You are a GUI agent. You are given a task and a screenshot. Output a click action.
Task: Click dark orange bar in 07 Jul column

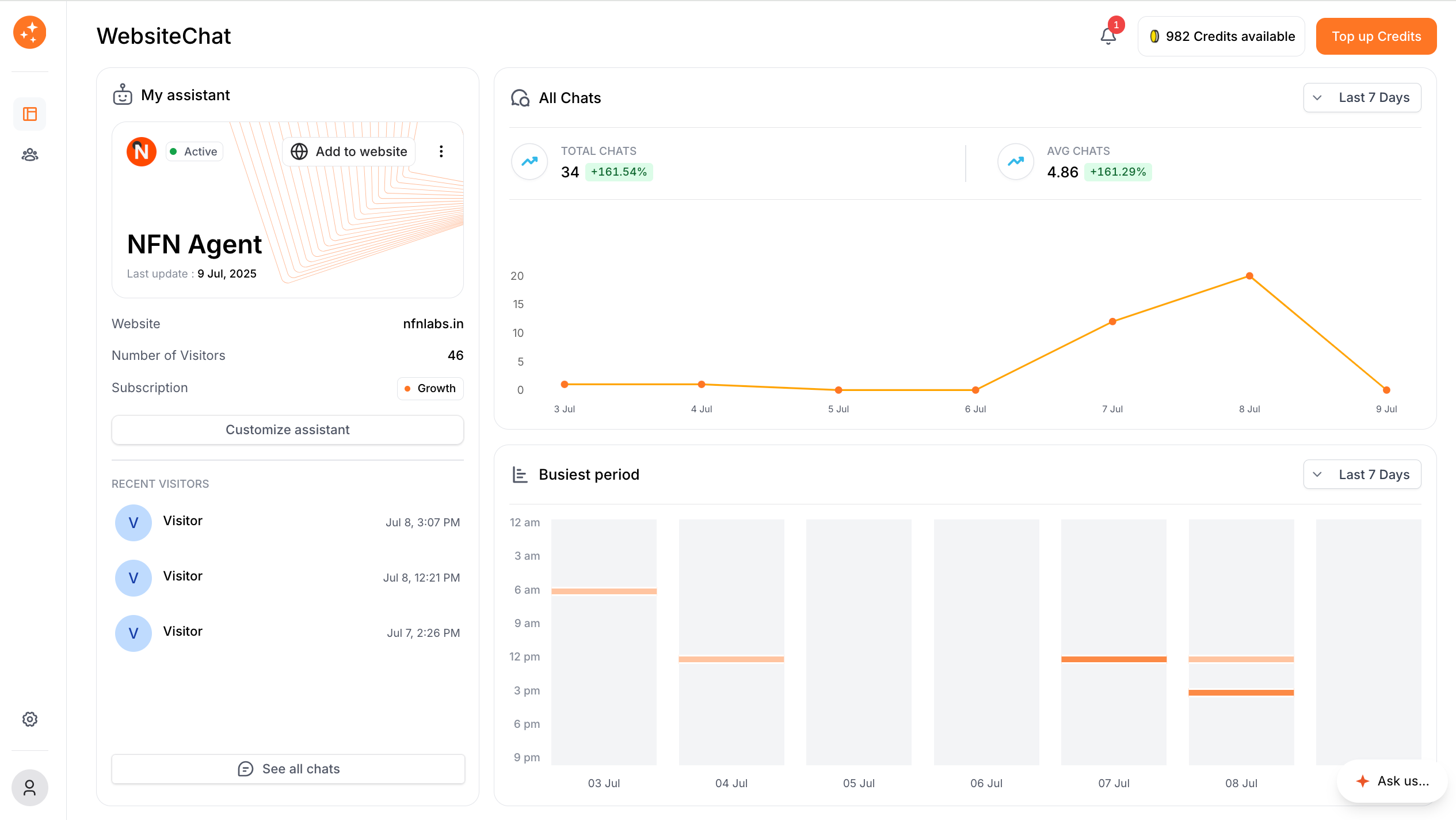coord(1114,659)
